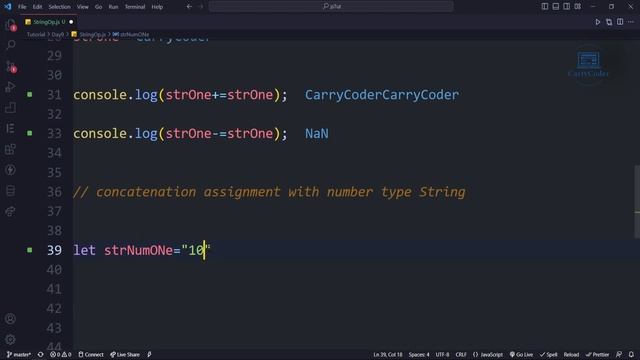
Task: Change encoding via UTF-8 item
Action: pos(442,354)
